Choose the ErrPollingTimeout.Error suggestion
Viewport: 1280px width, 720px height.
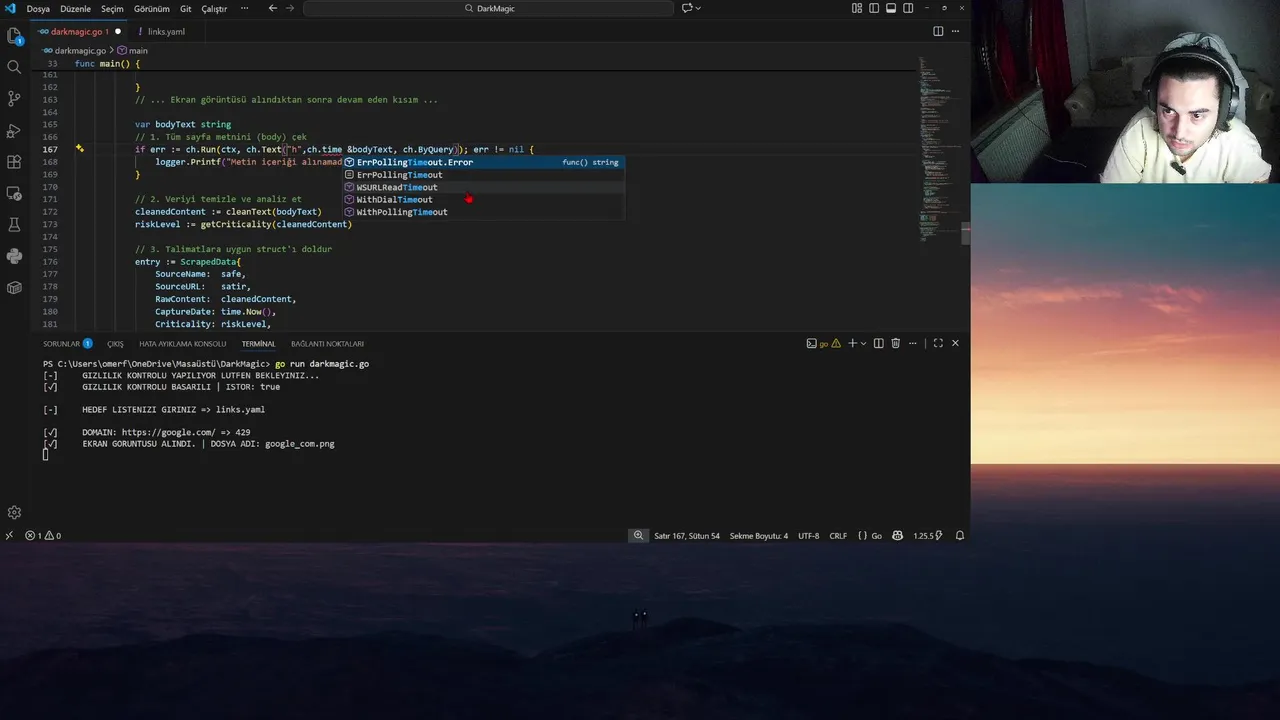484,162
